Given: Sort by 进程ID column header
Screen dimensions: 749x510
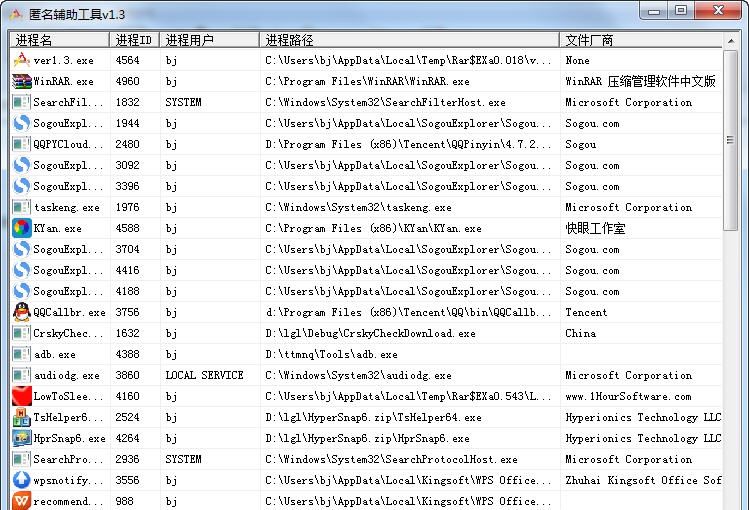Looking at the screenshot, I should point(134,40).
